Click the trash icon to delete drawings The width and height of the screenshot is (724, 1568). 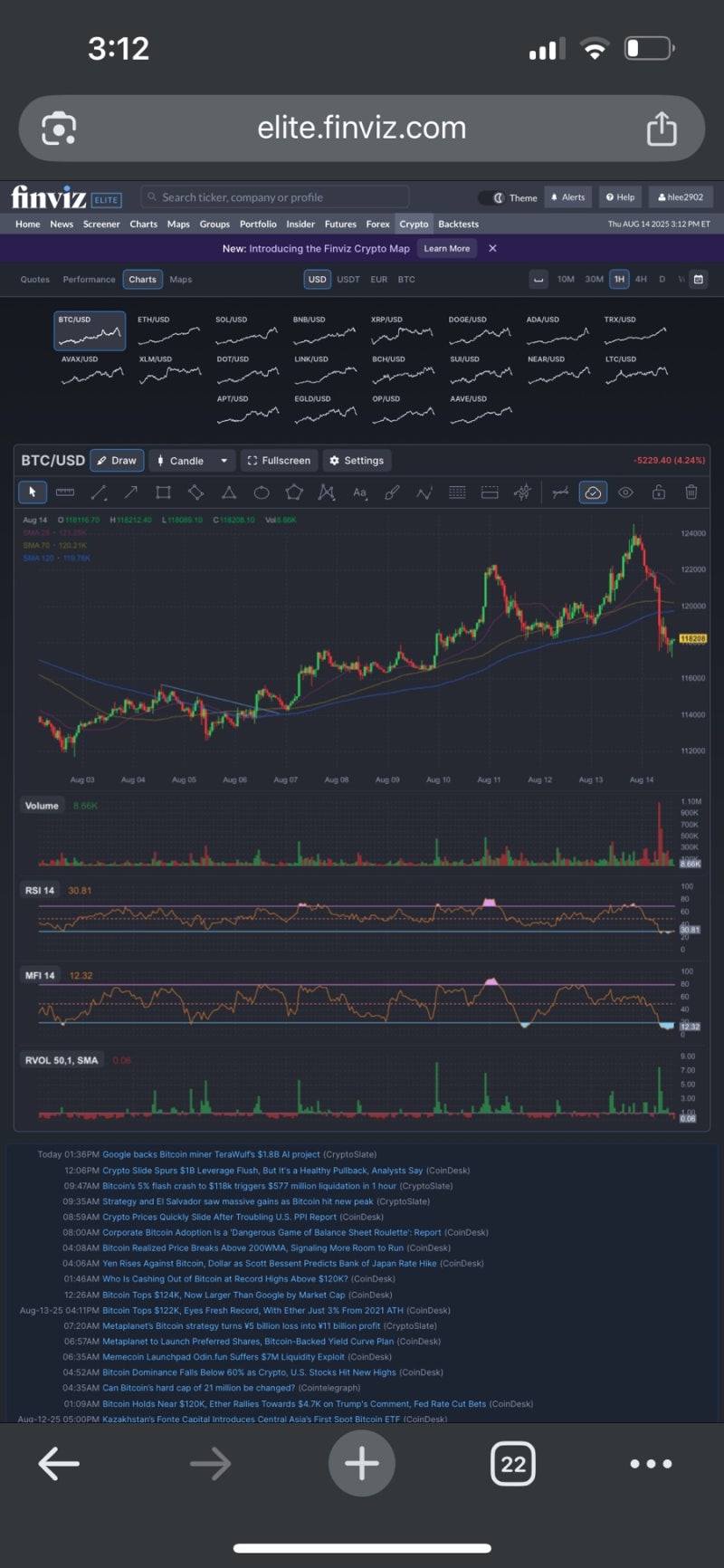[691, 492]
